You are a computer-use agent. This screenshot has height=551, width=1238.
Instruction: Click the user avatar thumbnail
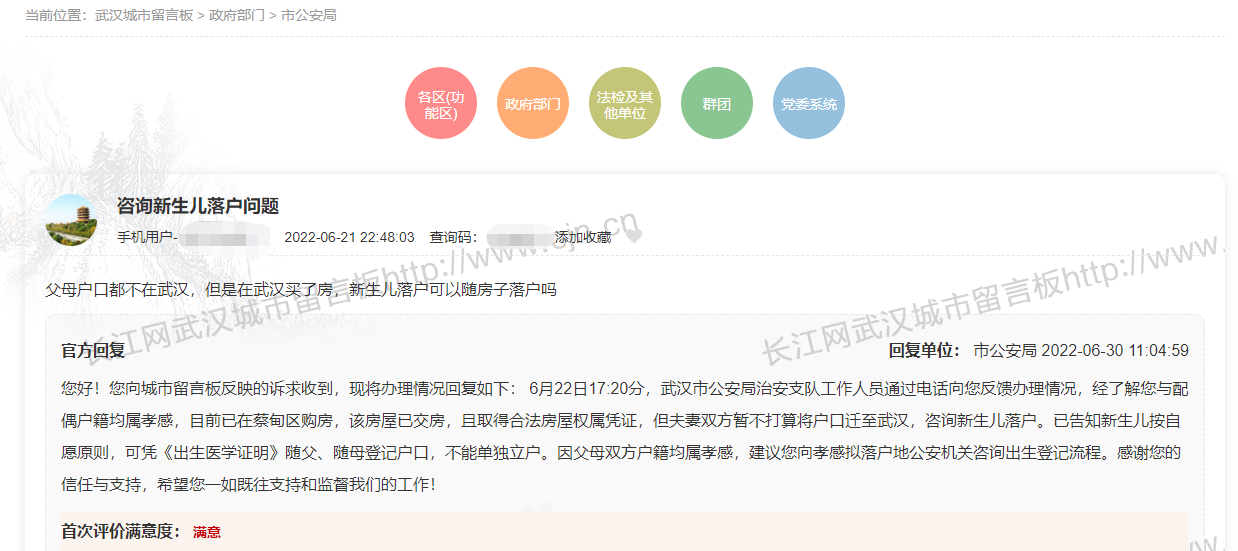[x=72, y=220]
